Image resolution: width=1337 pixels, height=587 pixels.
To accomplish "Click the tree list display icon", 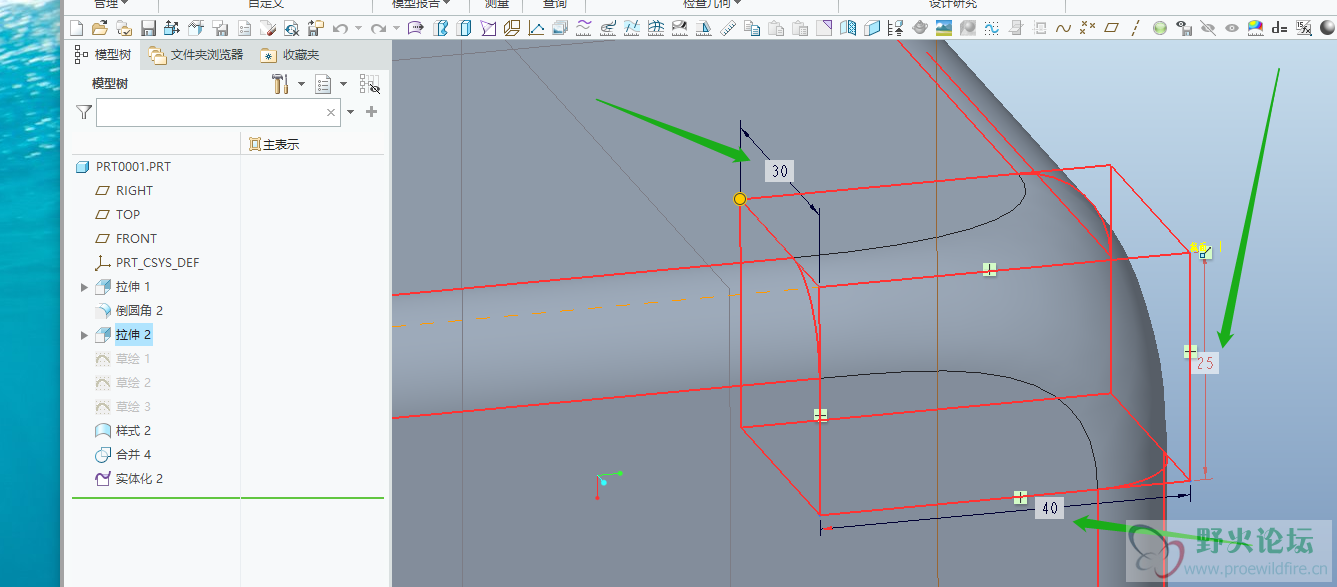I will pyautogui.click(x=323, y=84).
